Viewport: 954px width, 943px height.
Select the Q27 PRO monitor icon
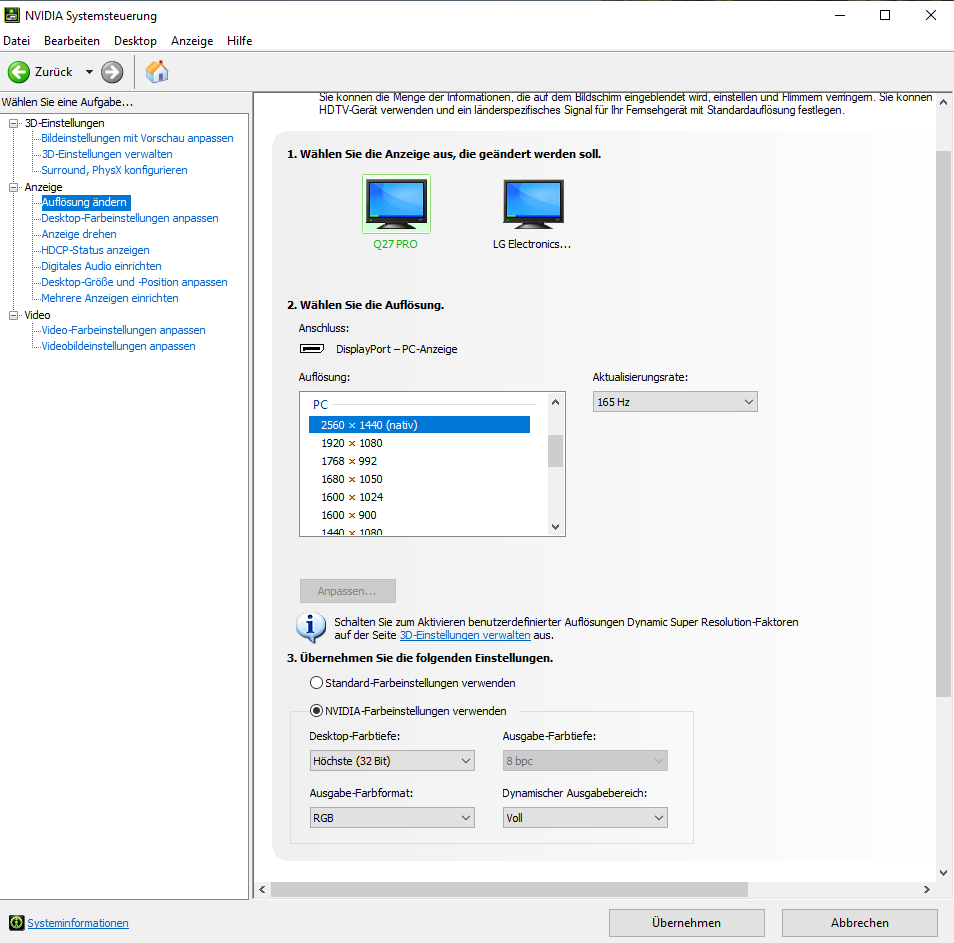tap(396, 204)
